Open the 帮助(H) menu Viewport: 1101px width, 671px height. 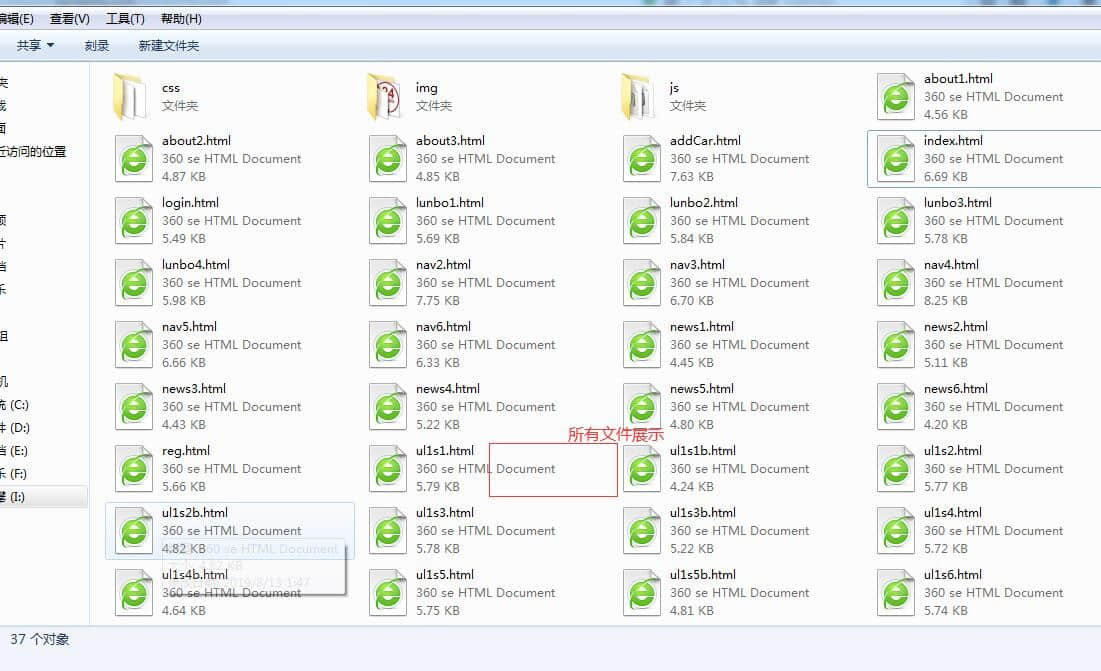[181, 19]
